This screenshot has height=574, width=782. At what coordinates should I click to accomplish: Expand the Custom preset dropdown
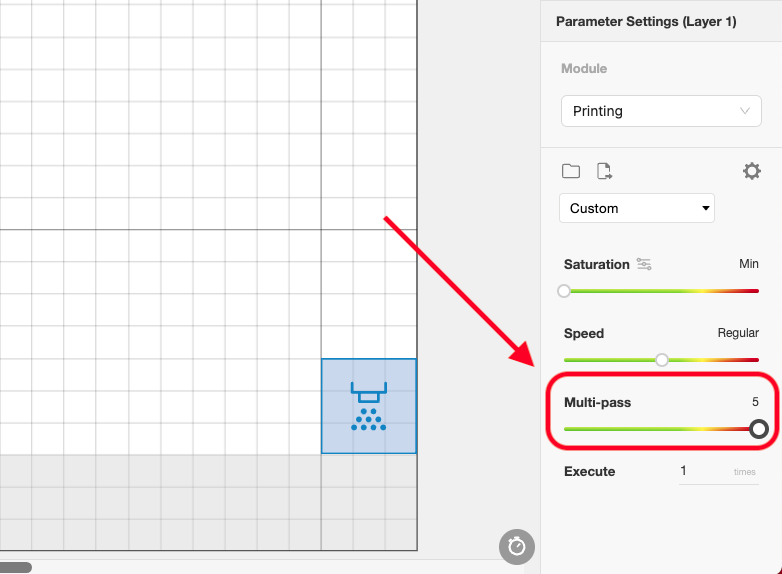pyautogui.click(x=637, y=208)
